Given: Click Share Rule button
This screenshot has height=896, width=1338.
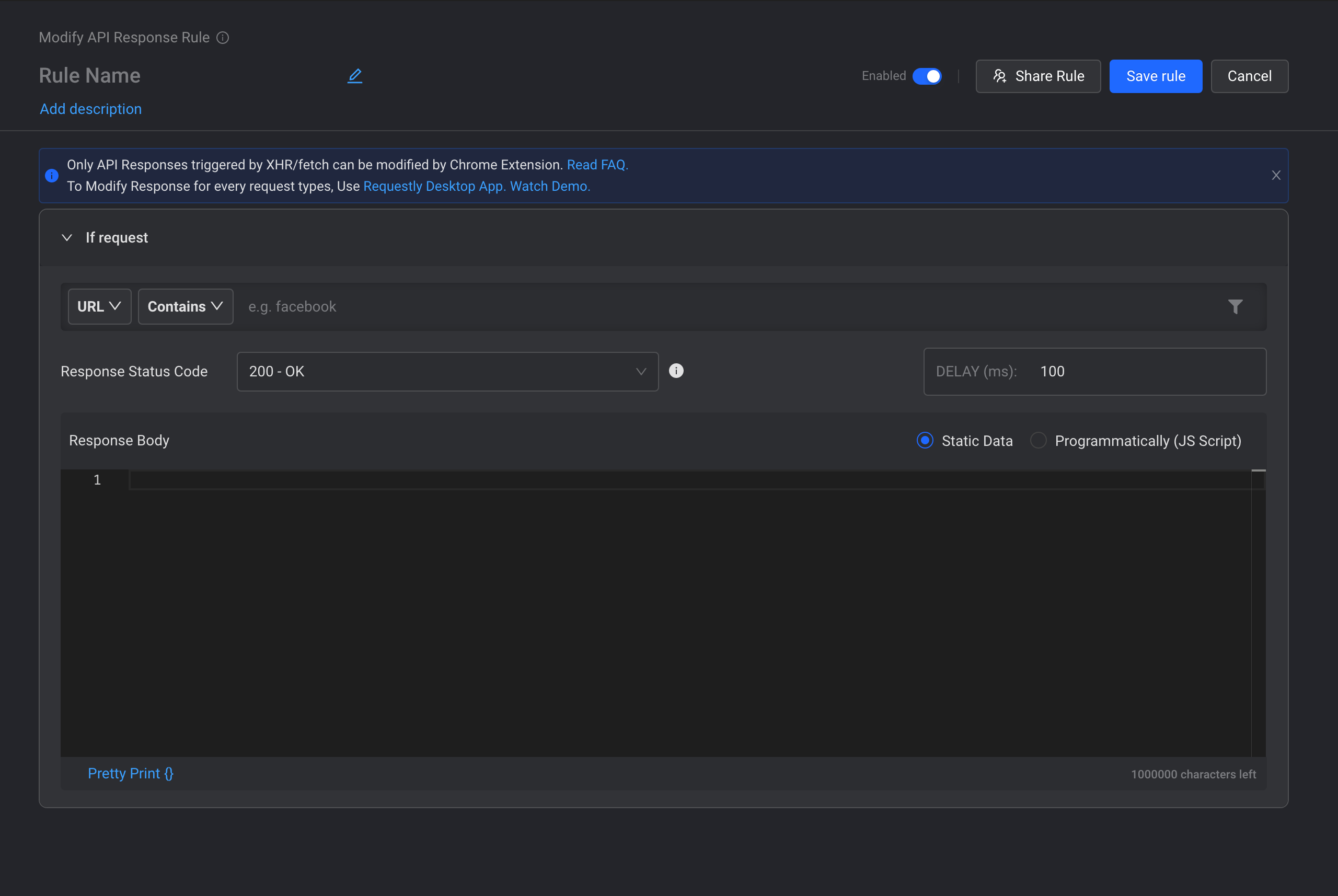Looking at the screenshot, I should [x=1037, y=76].
